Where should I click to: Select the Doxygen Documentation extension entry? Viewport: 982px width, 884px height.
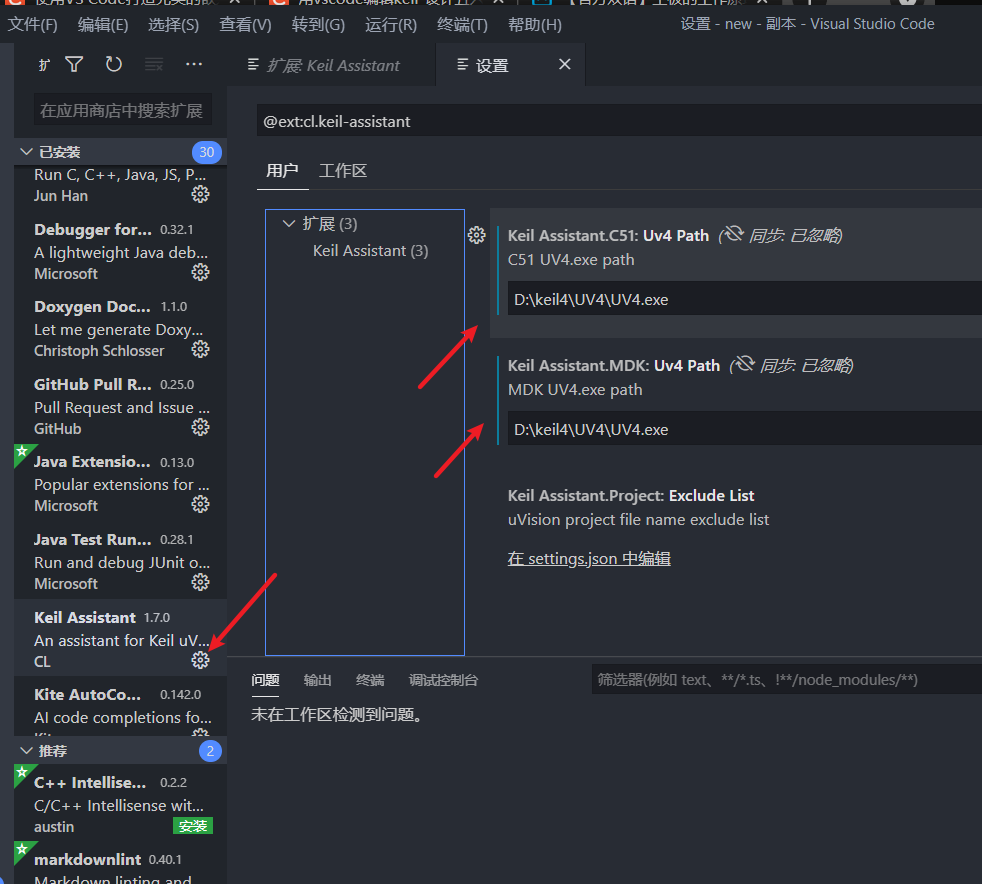coord(120,329)
